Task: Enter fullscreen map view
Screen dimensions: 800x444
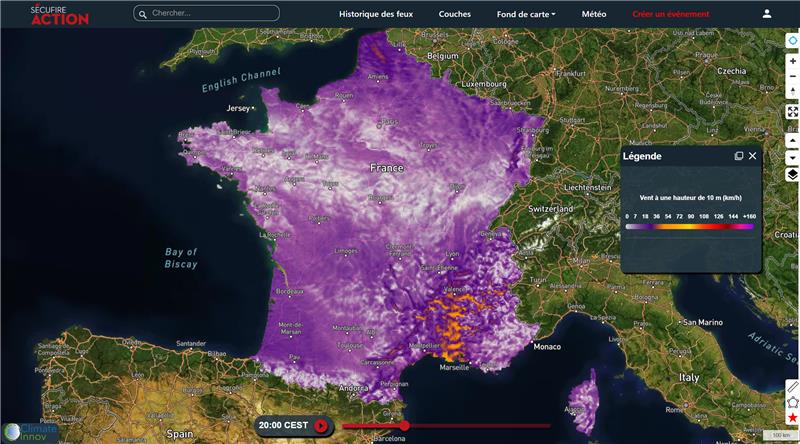Action: pos(792,112)
